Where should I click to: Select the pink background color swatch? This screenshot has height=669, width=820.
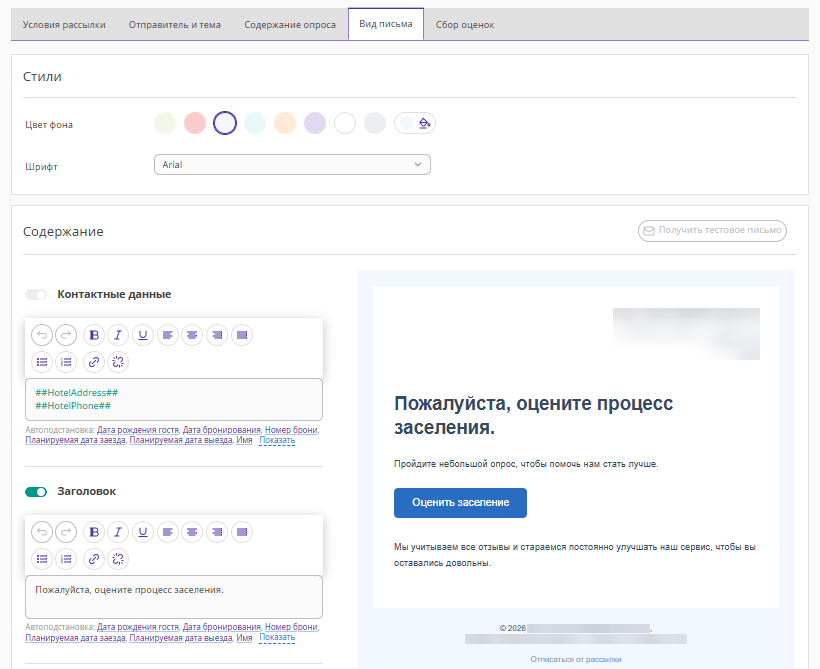click(195, 123)
